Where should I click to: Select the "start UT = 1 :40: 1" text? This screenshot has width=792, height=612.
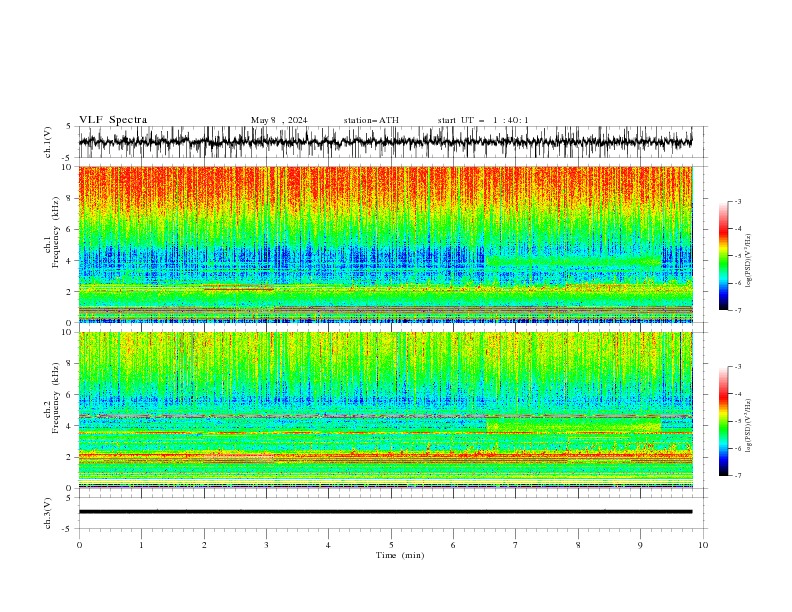(x=483, y=120)
